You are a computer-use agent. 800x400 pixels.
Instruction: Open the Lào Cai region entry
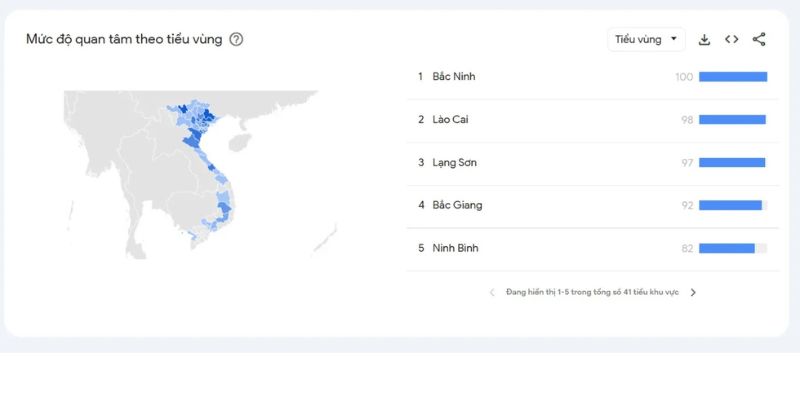pos(592,119)
